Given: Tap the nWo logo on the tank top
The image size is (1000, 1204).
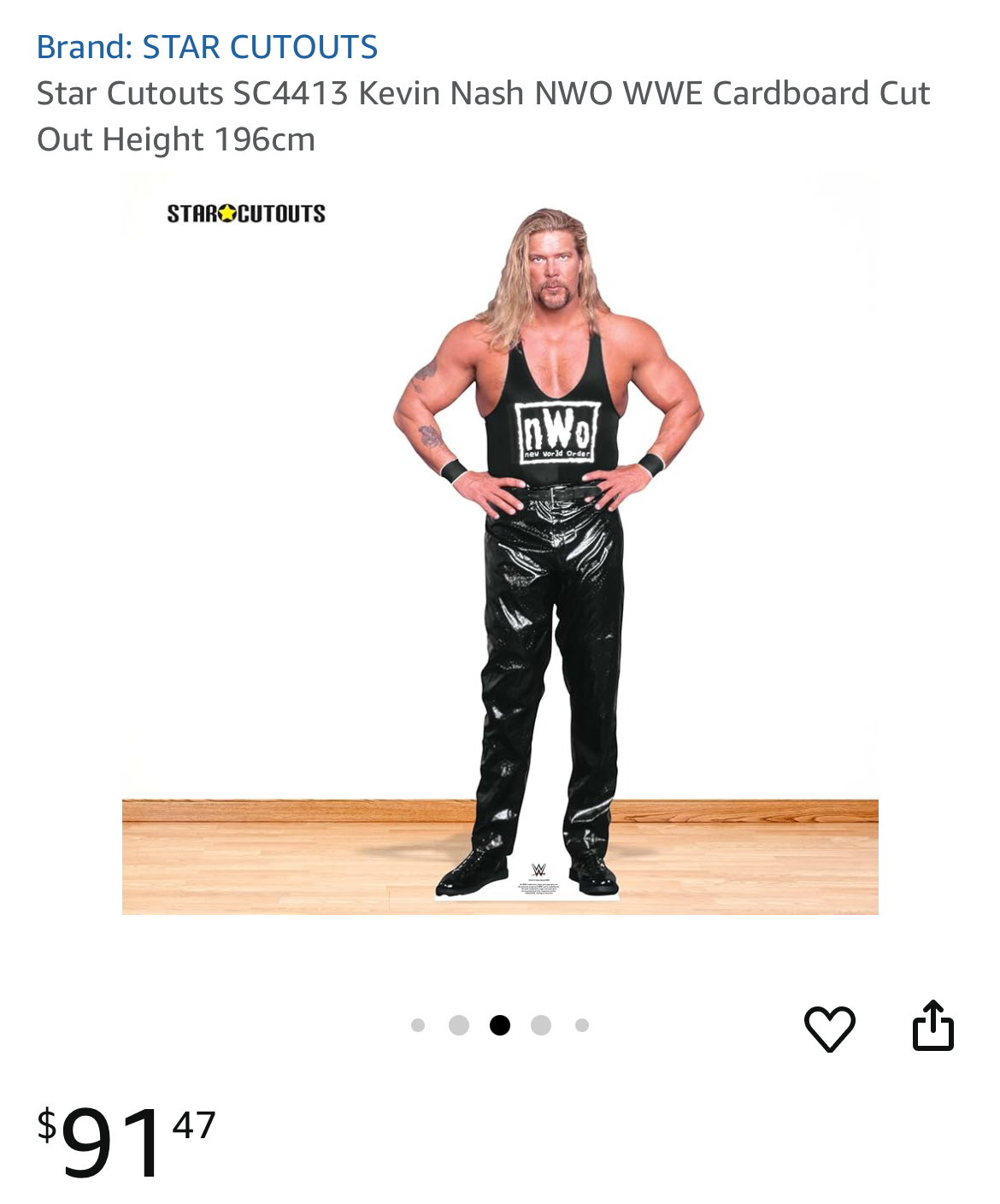Looking at the screenshot, I should pyautogui.click(x=556, y=433).
